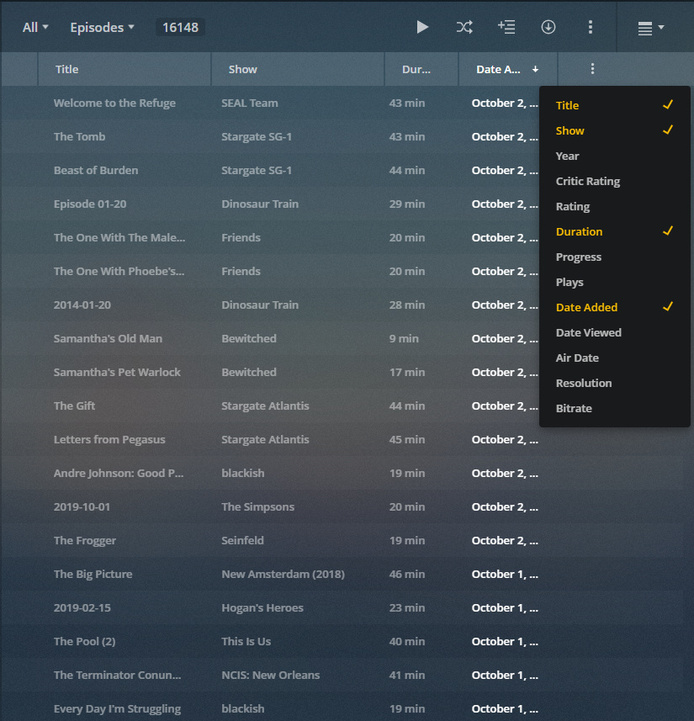694x721 pixels.
Task: Open episode The Big Picture
Action: pyautogui.click(x=93, y=574)
